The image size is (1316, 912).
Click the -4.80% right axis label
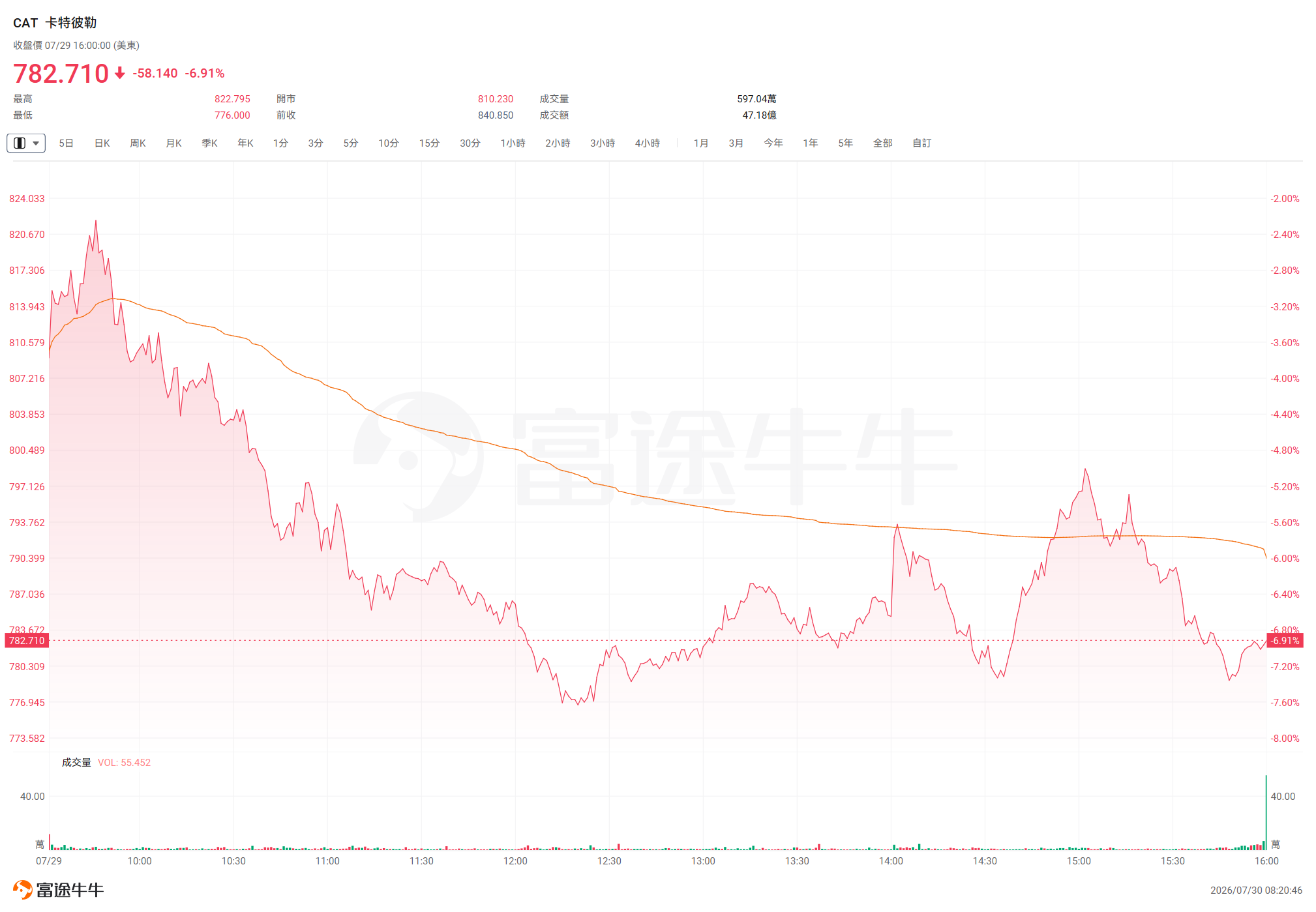click(1285, 450)
